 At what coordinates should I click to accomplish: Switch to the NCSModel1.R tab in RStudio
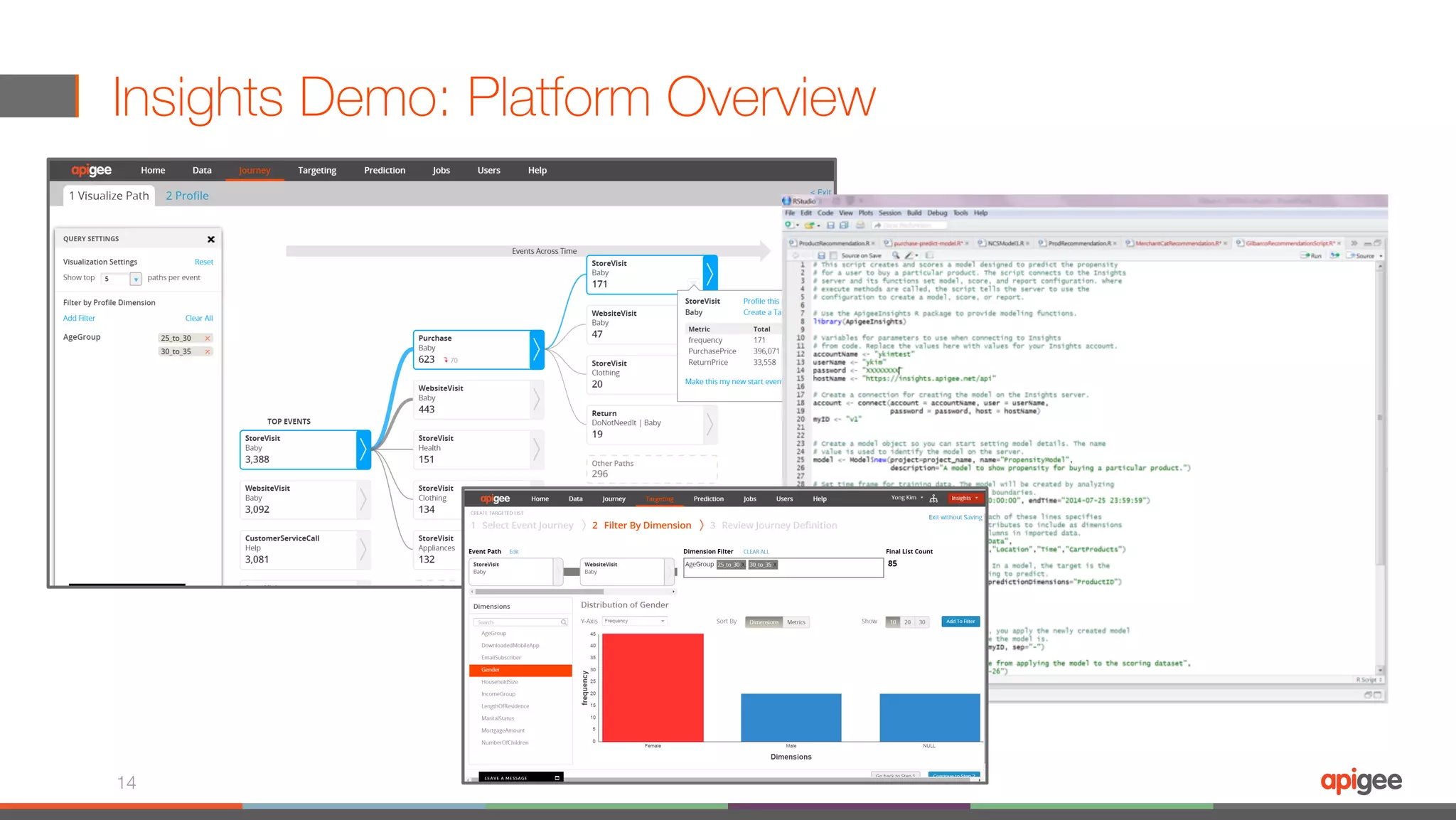tap(1005, 243)
